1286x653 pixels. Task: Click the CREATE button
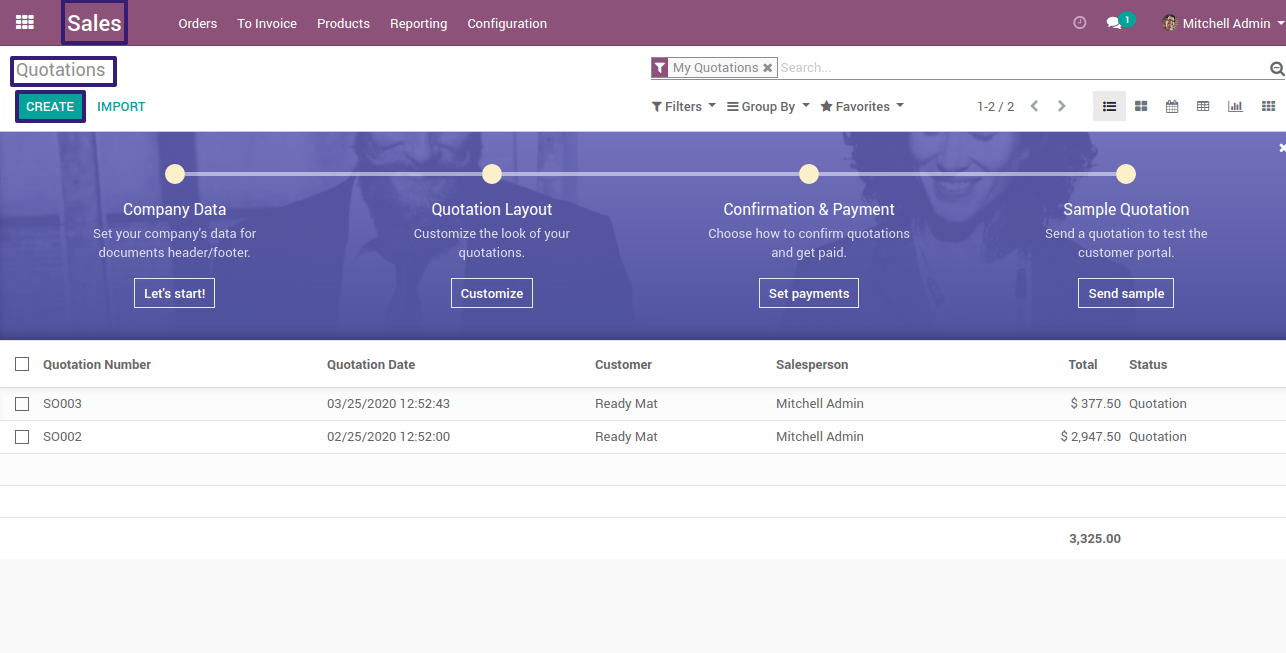pos(50,106)
